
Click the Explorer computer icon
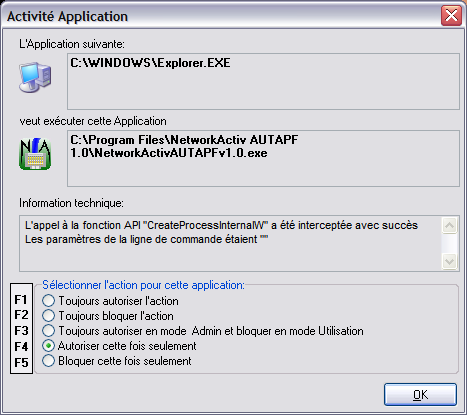point(35,77)
